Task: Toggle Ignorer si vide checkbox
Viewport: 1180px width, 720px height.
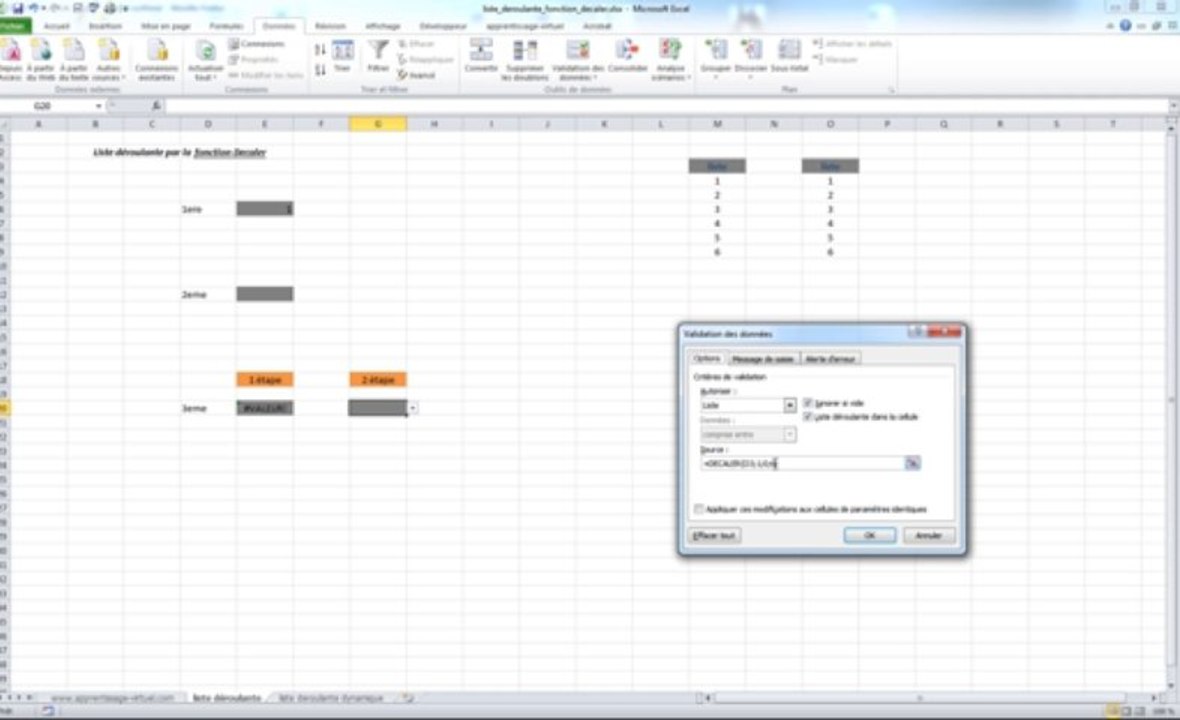Action: (807, 403)
